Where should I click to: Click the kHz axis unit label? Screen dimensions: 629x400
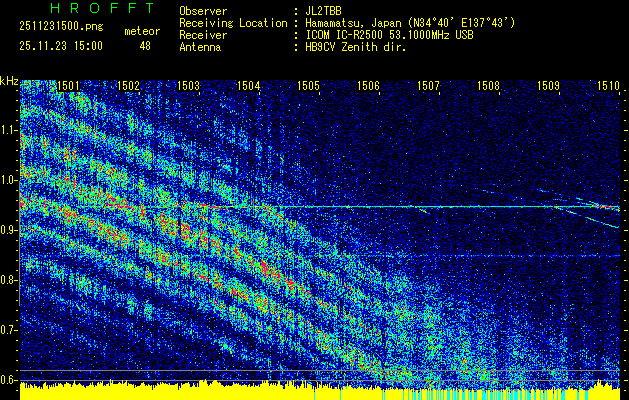click(x=9, y=80)
